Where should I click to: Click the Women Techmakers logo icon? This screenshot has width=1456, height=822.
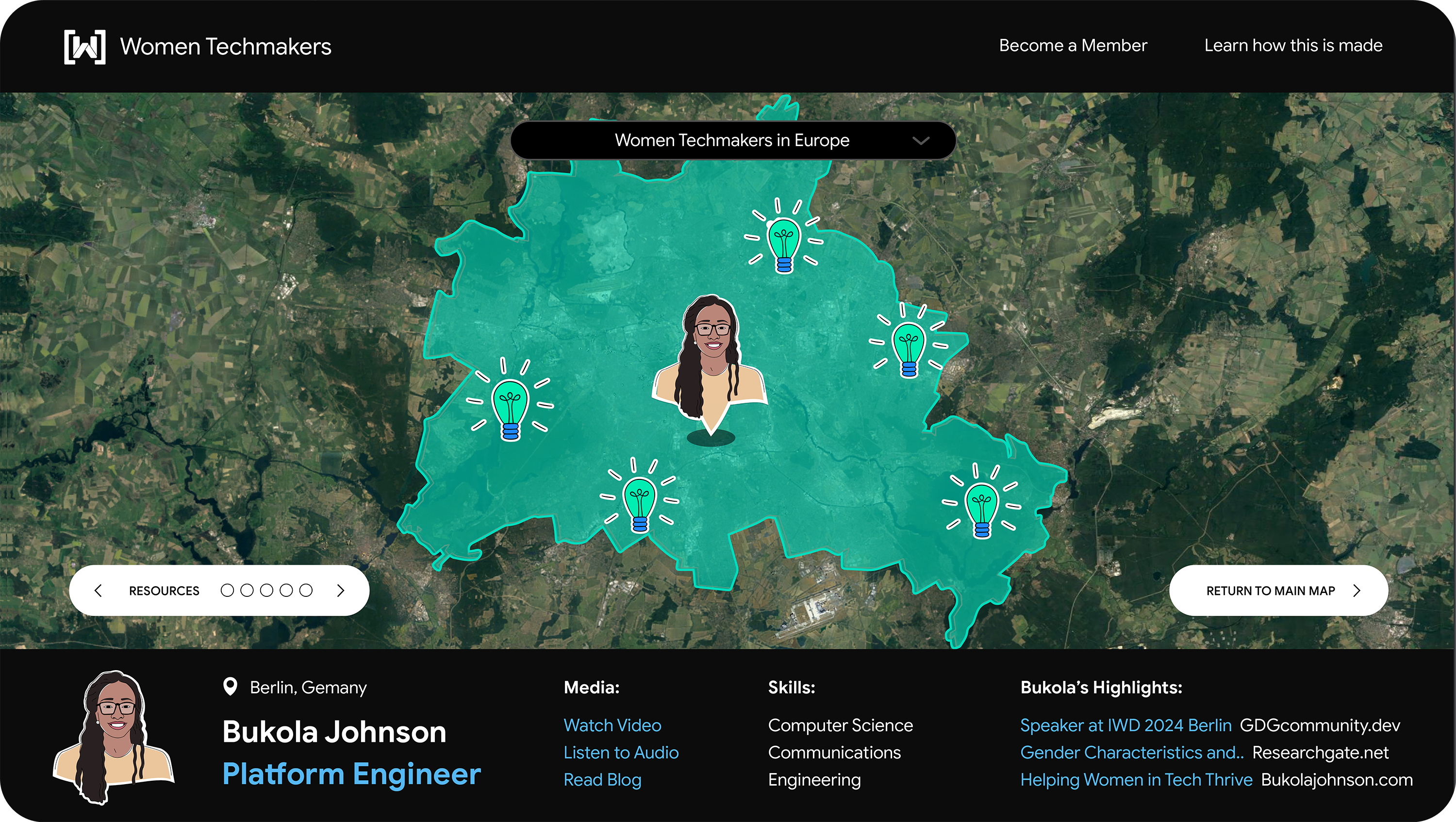click(x=85, y=47)
